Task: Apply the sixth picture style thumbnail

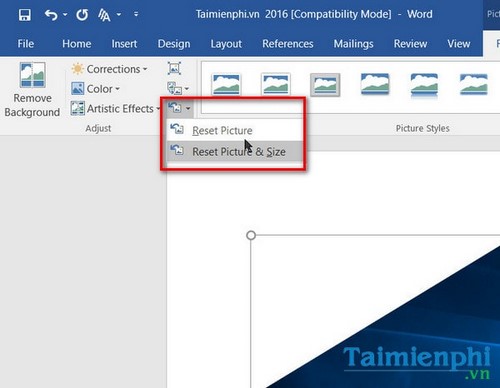Action: point(474,84)
